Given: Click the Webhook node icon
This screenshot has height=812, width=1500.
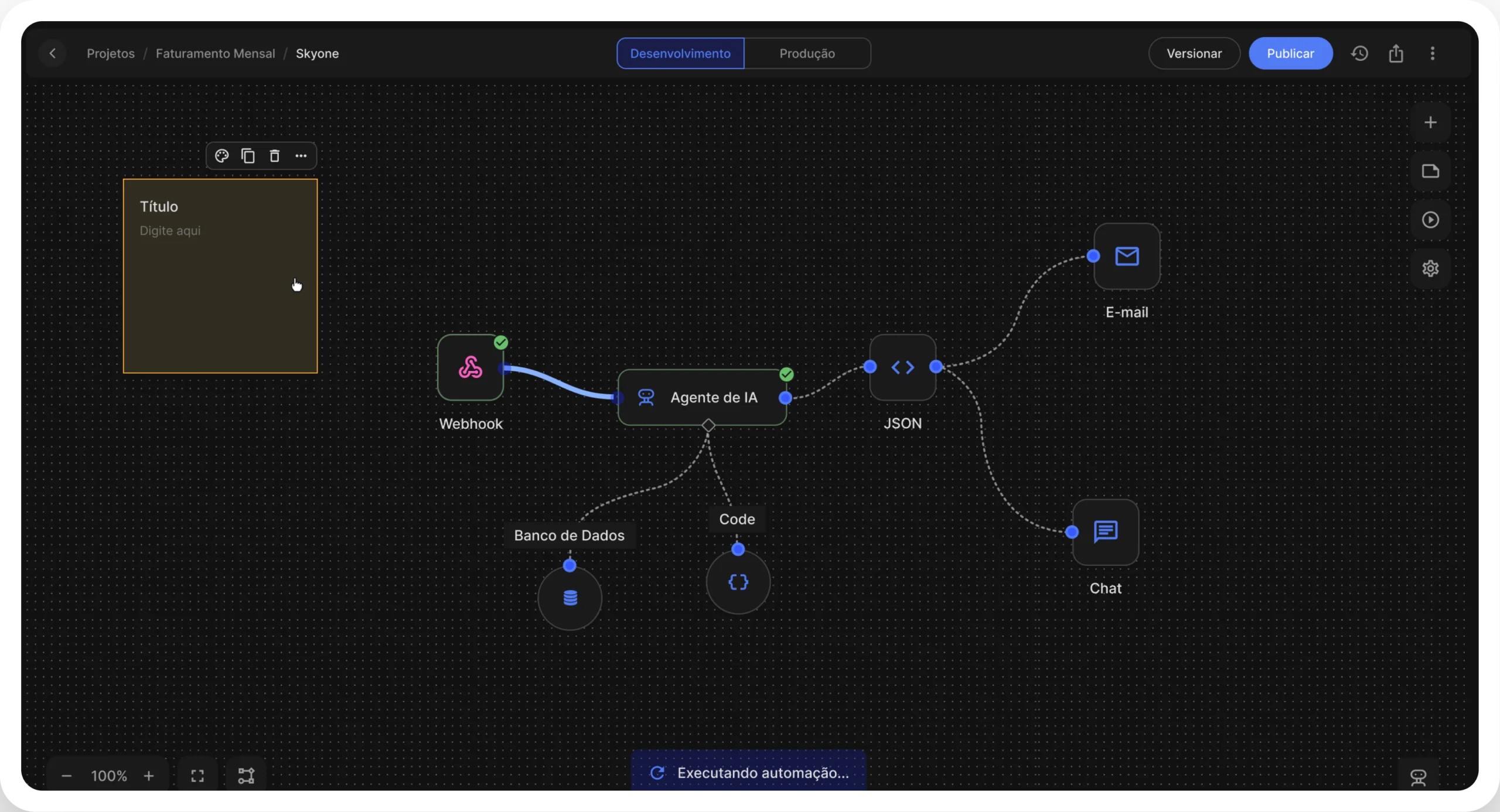Looking at the screenshot, I should pos(471,368).
